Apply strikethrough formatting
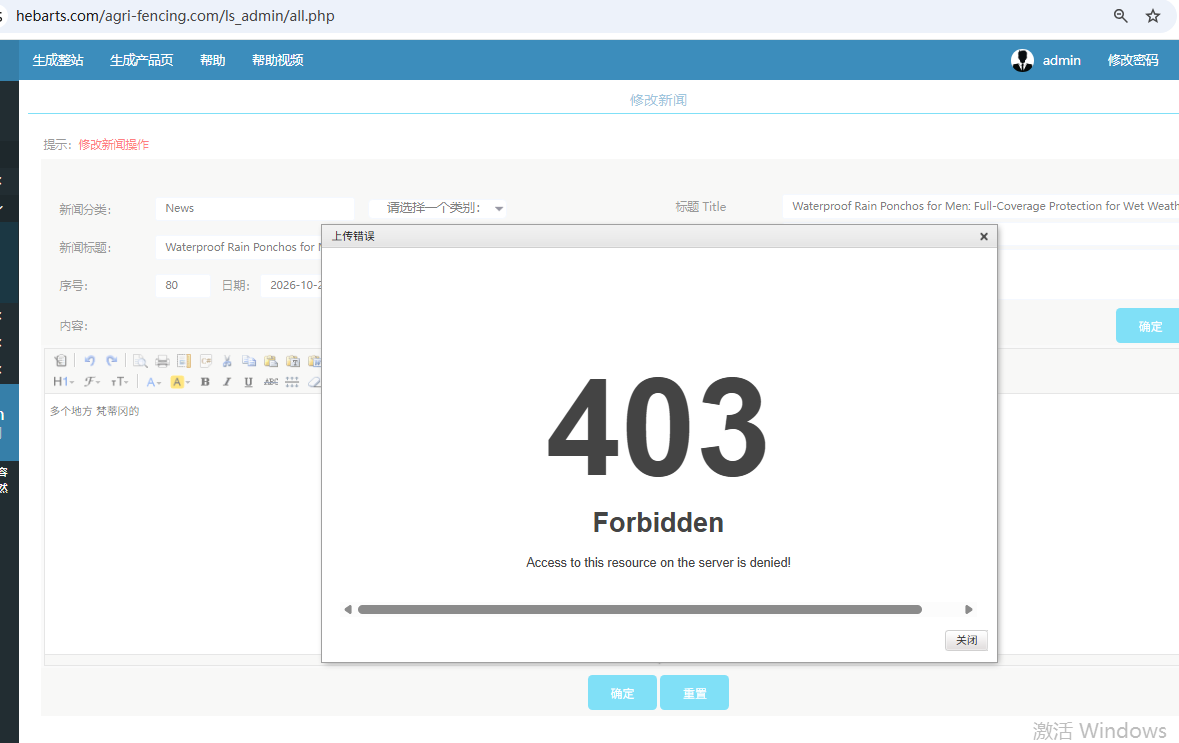 click(x=271, y=382)
